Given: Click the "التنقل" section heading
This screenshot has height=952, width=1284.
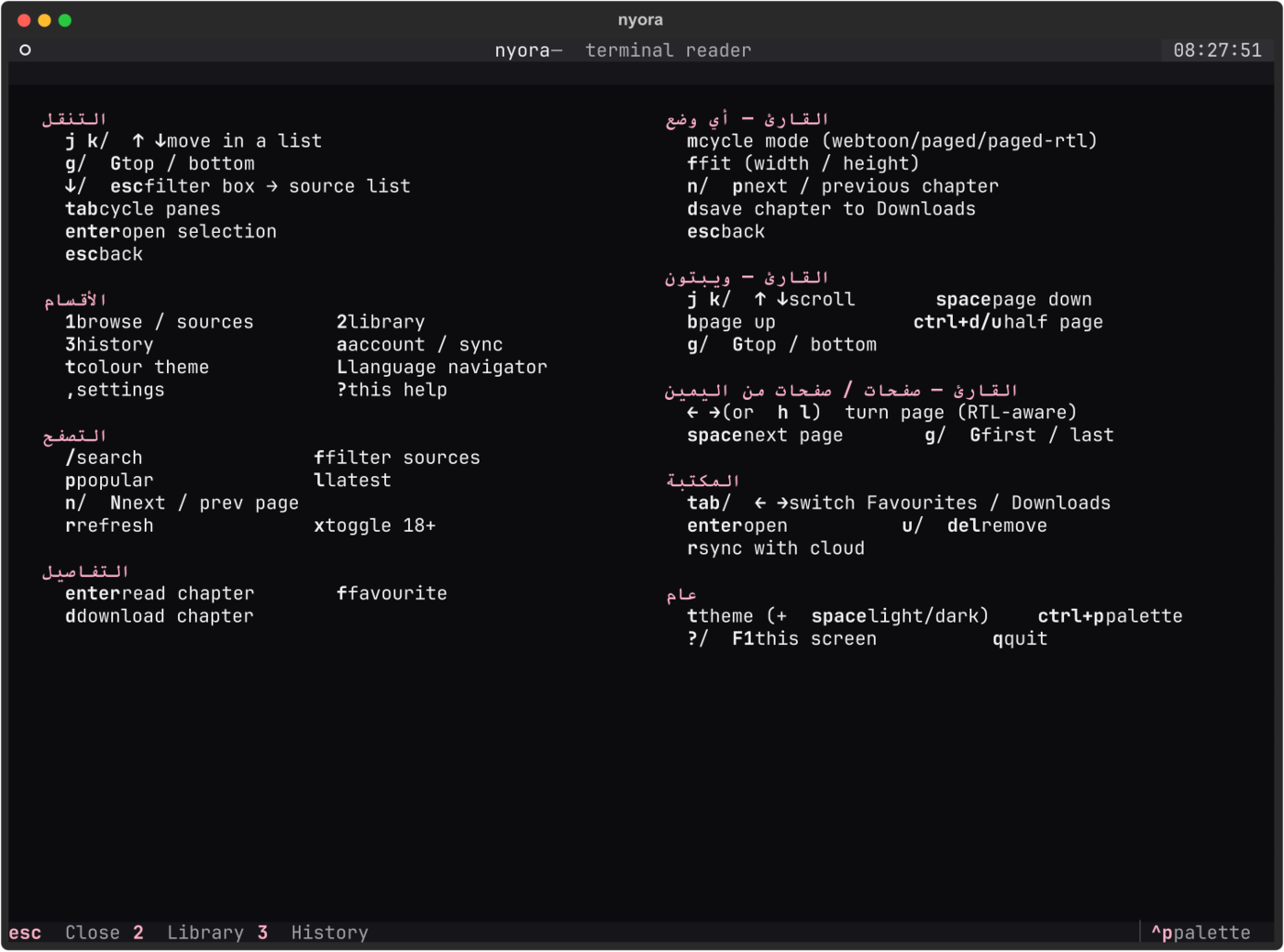Looking at the screenshot, I should click(x=74, y=118).
